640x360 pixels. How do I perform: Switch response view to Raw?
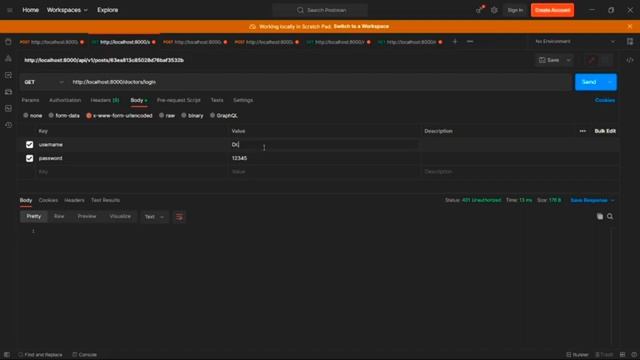coord(59,217)
